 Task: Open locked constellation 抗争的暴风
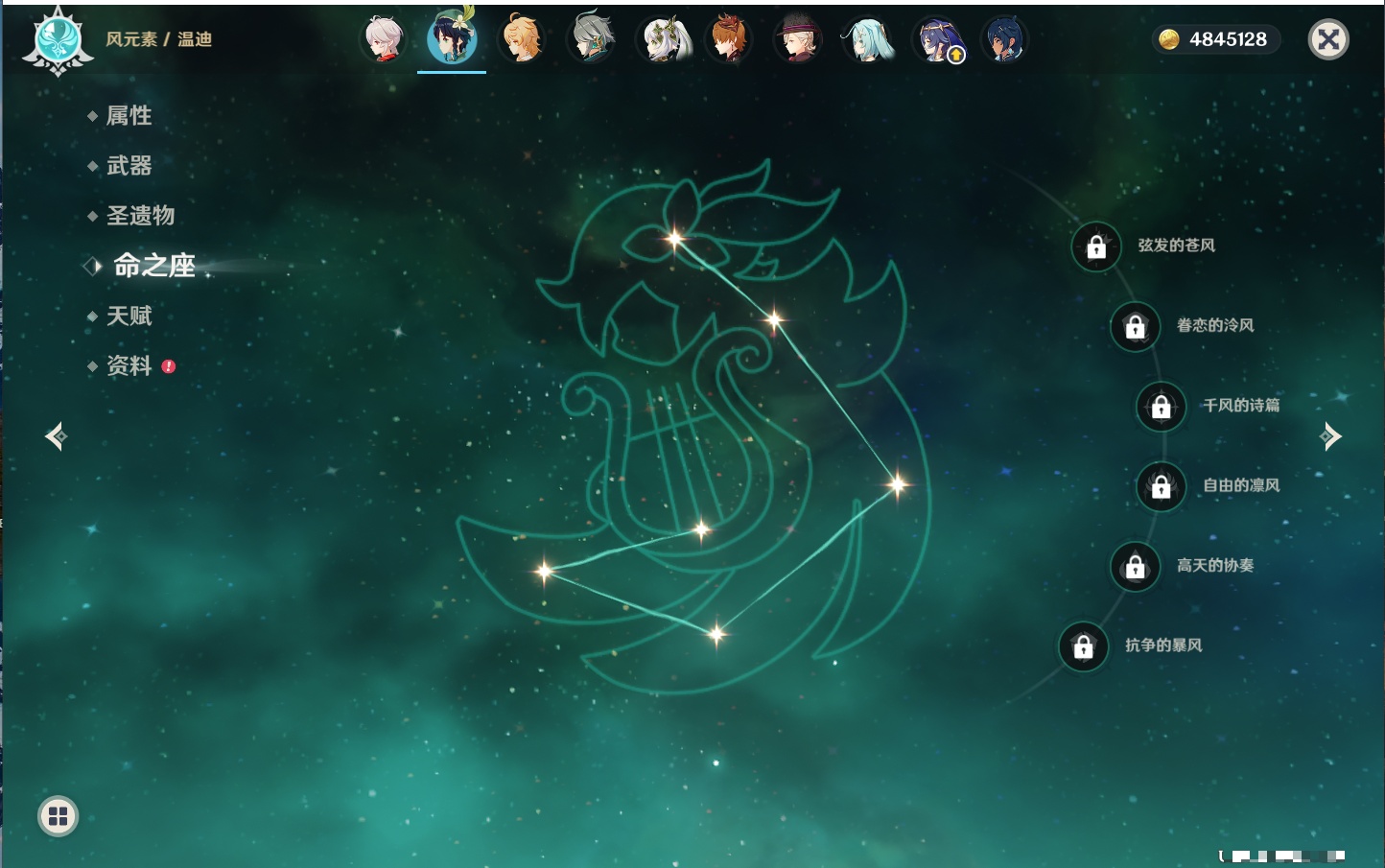point(1084,647)
